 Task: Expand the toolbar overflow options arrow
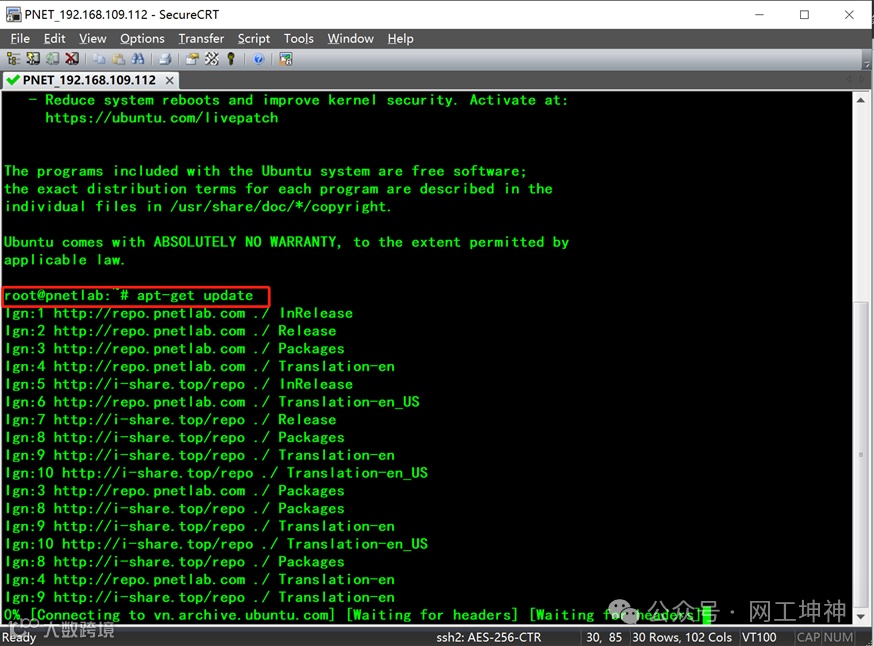pyautogui.click(x=866, y=60)
